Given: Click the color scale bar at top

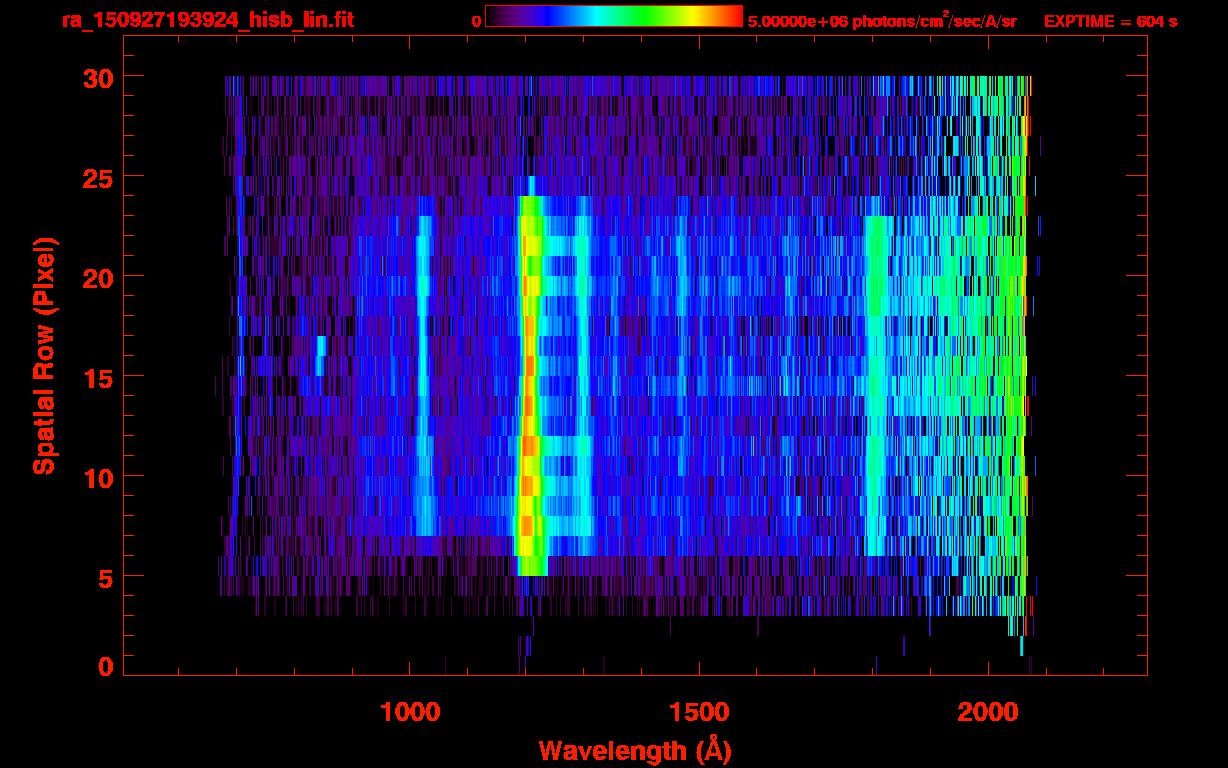Looking at the screenshot, I should 614,16.
